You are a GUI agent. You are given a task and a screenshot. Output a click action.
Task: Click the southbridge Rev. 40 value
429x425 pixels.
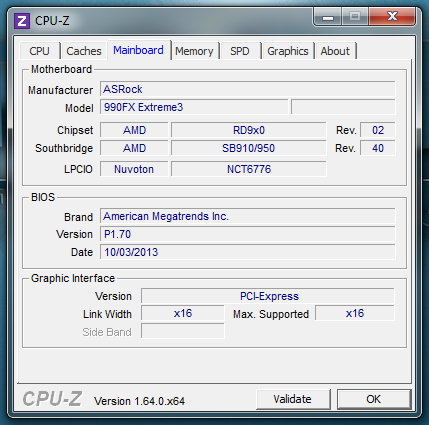[x=378, y=148]
